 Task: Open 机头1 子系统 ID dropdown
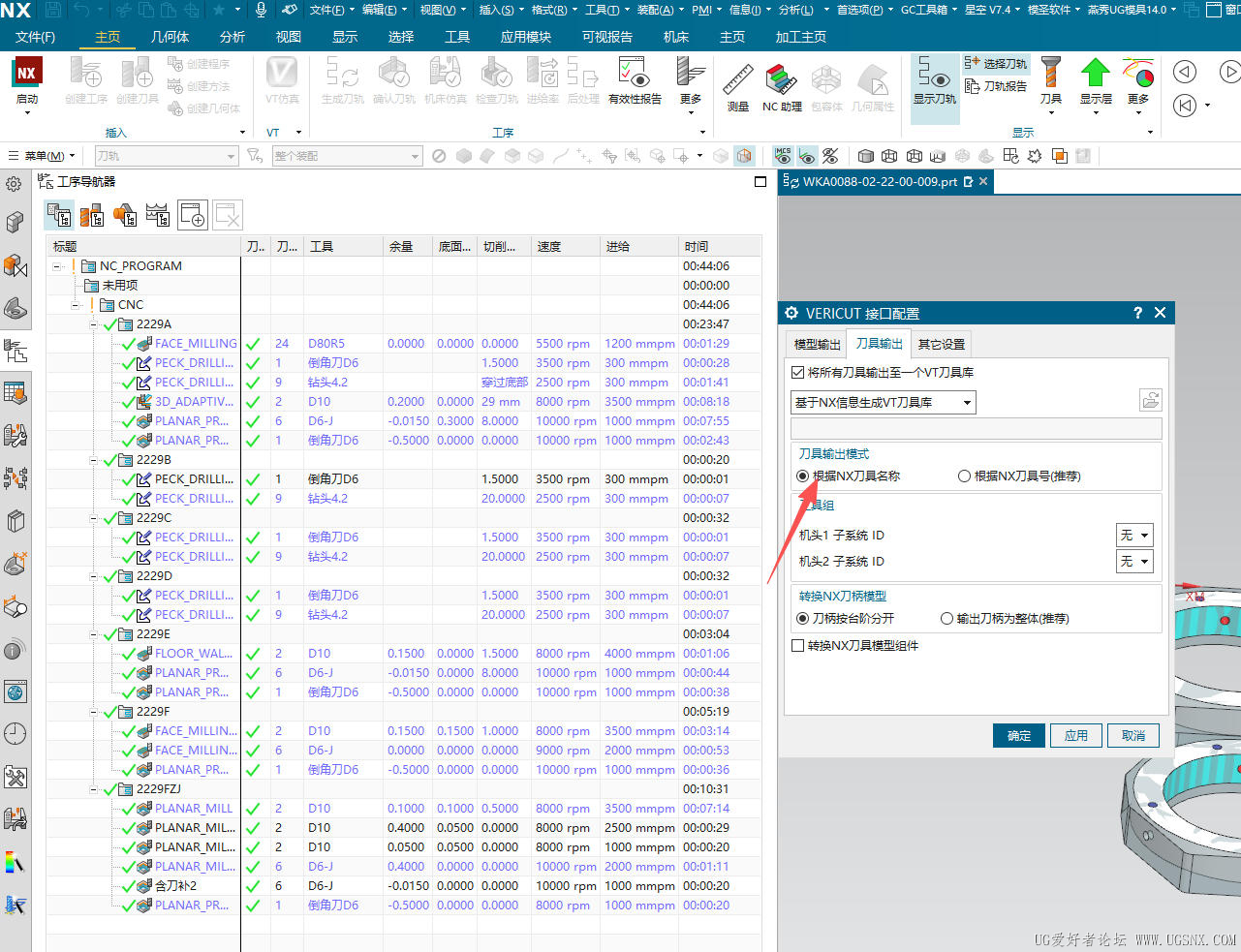coord(1134,536)
